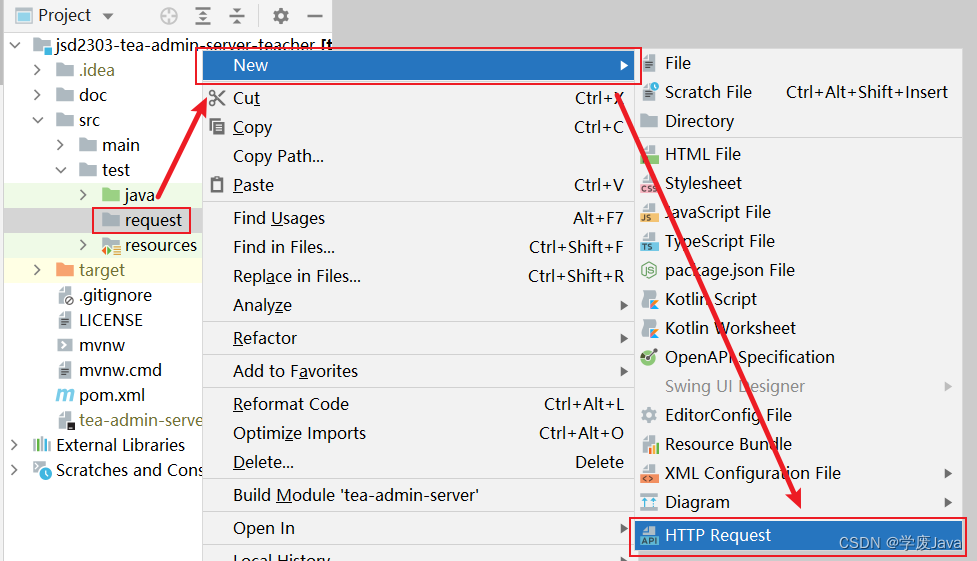Screen dimensions: 977x561
Task: Collapse the jsd2303-tea-admin-server-teacher root node
Action: click(16, 45)
